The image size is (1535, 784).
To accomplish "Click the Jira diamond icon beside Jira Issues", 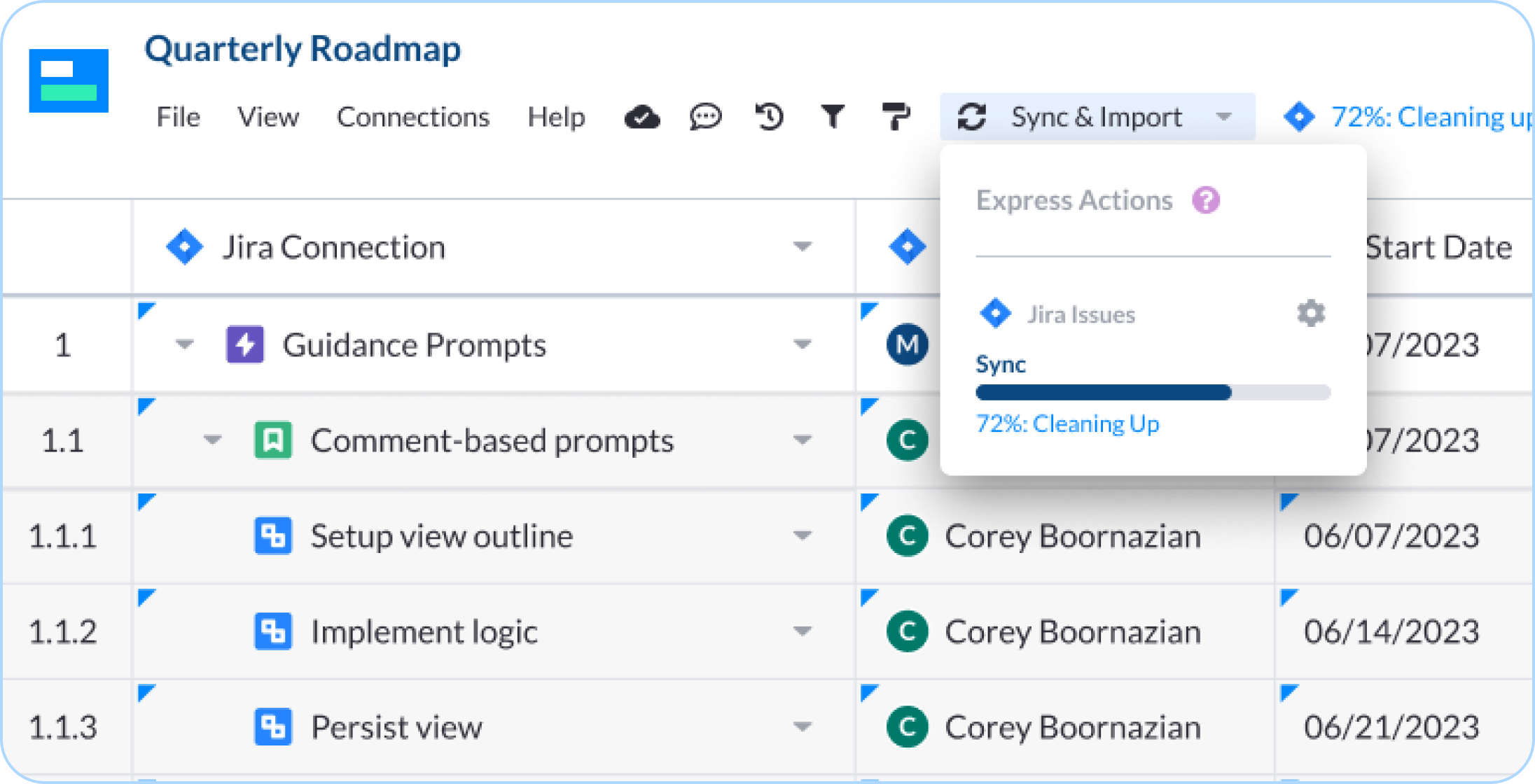I will tap(995, 314).
